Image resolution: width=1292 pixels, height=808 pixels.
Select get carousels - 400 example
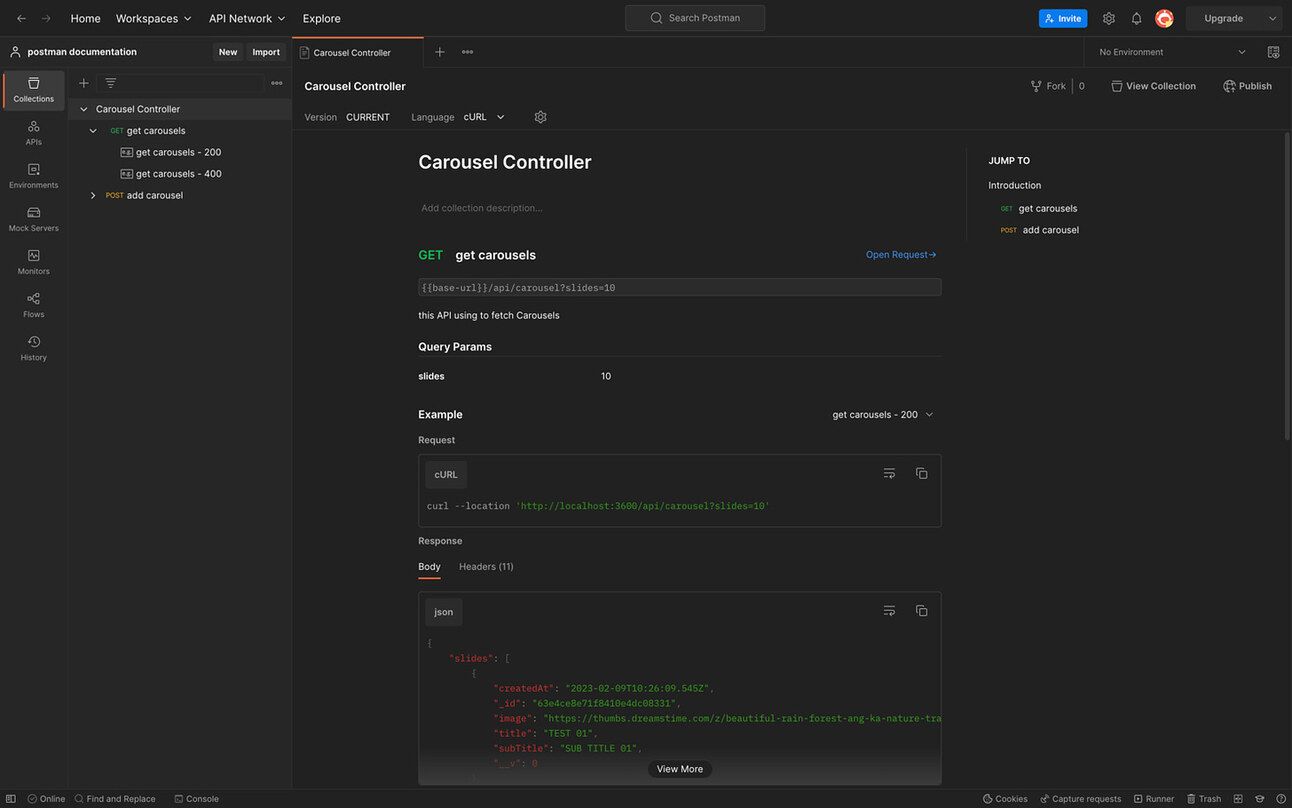178,174
